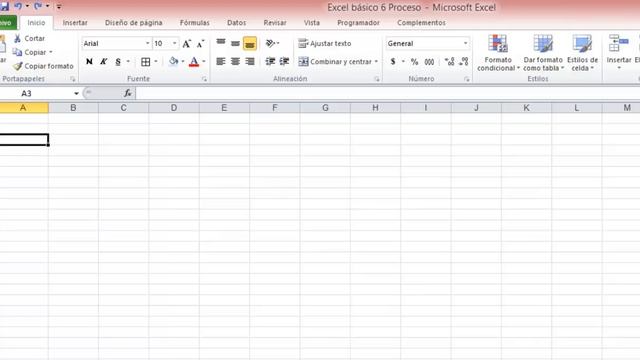640x360 pixels.
Task: Click the Copiar formato paintbrush icon
Action: [x=17, y=66]
